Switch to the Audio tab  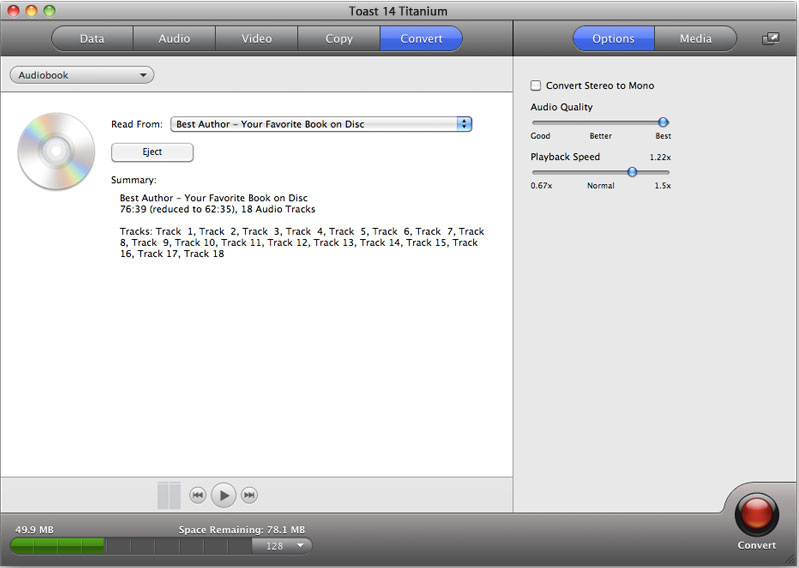[174, 39]
